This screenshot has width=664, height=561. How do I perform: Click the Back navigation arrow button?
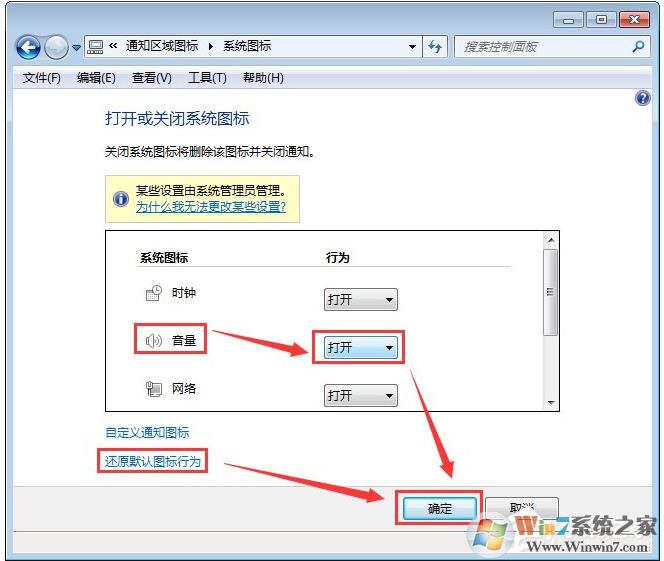[x=28, y=47]
